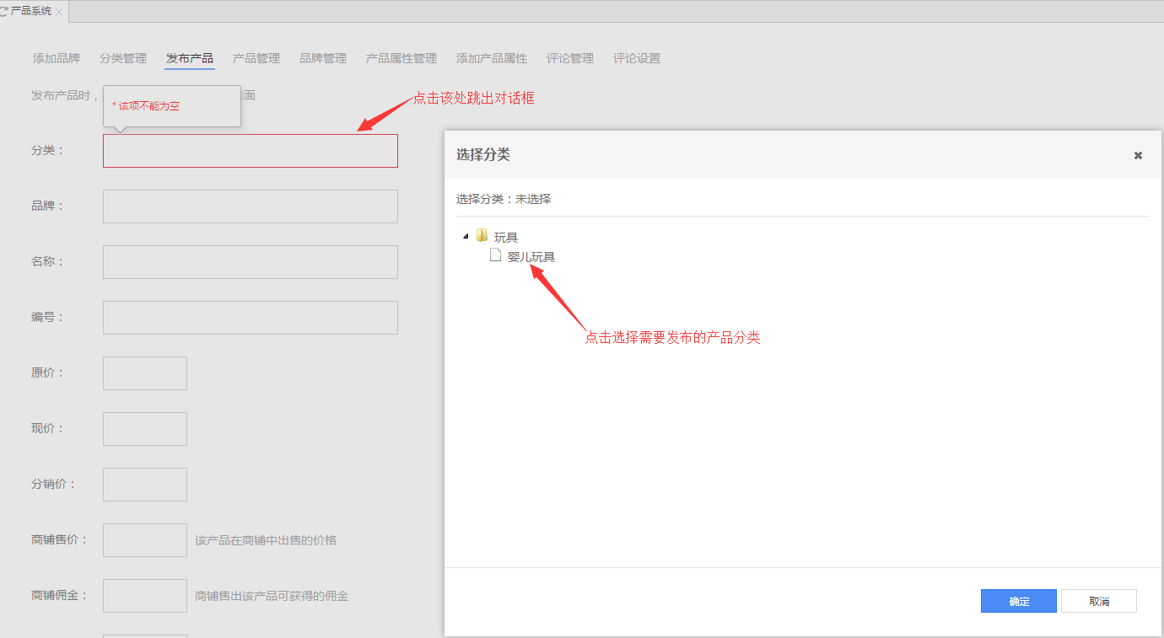1164x638 pixels.
Task: Click the 商铺售价 input box
Action: click(145, 540)
